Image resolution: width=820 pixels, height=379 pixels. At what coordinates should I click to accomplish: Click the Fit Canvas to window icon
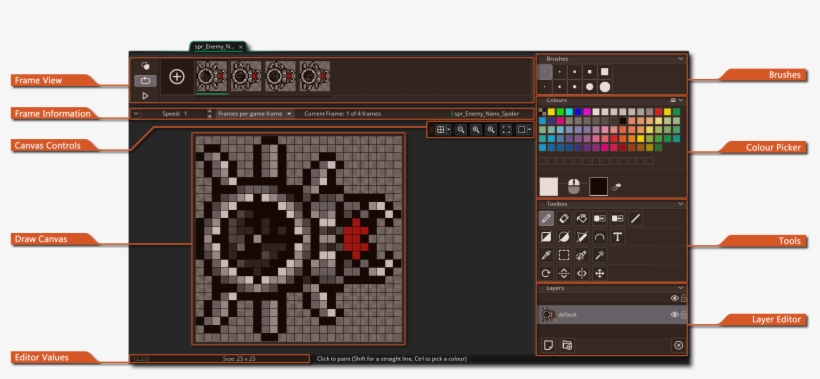pos(506,130)
